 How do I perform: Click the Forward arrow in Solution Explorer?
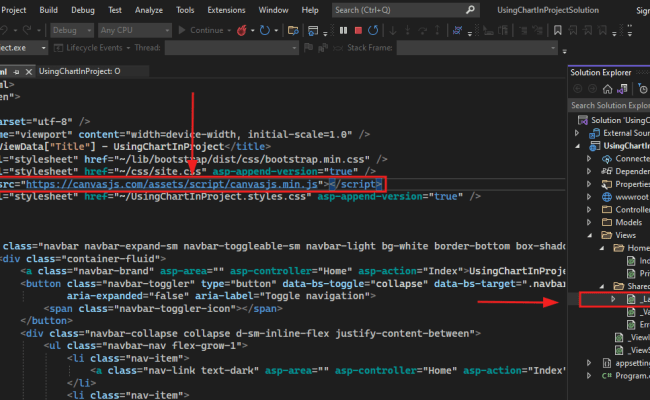tap(592, 89)
